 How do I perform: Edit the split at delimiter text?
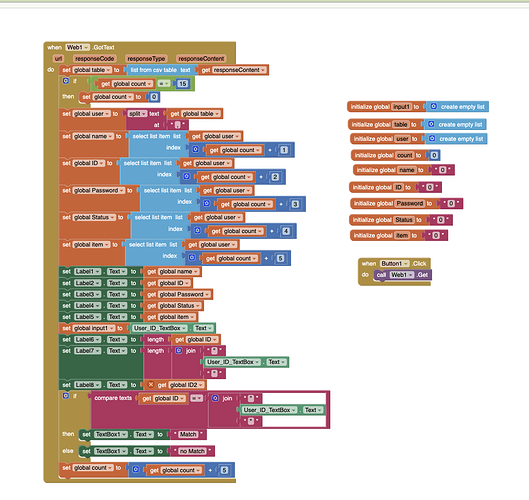pos(177,125)
